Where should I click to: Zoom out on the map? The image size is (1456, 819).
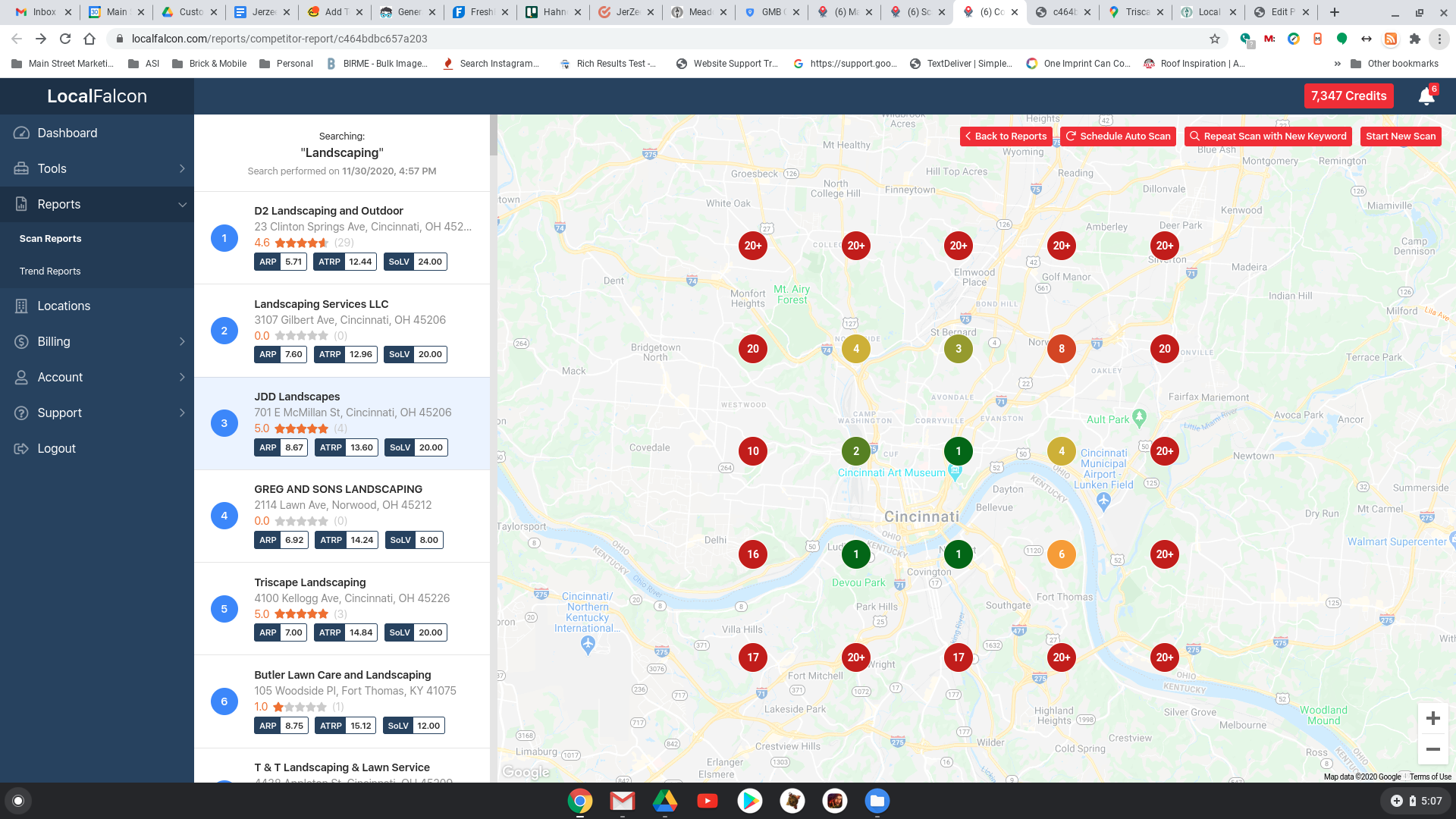1432,749
